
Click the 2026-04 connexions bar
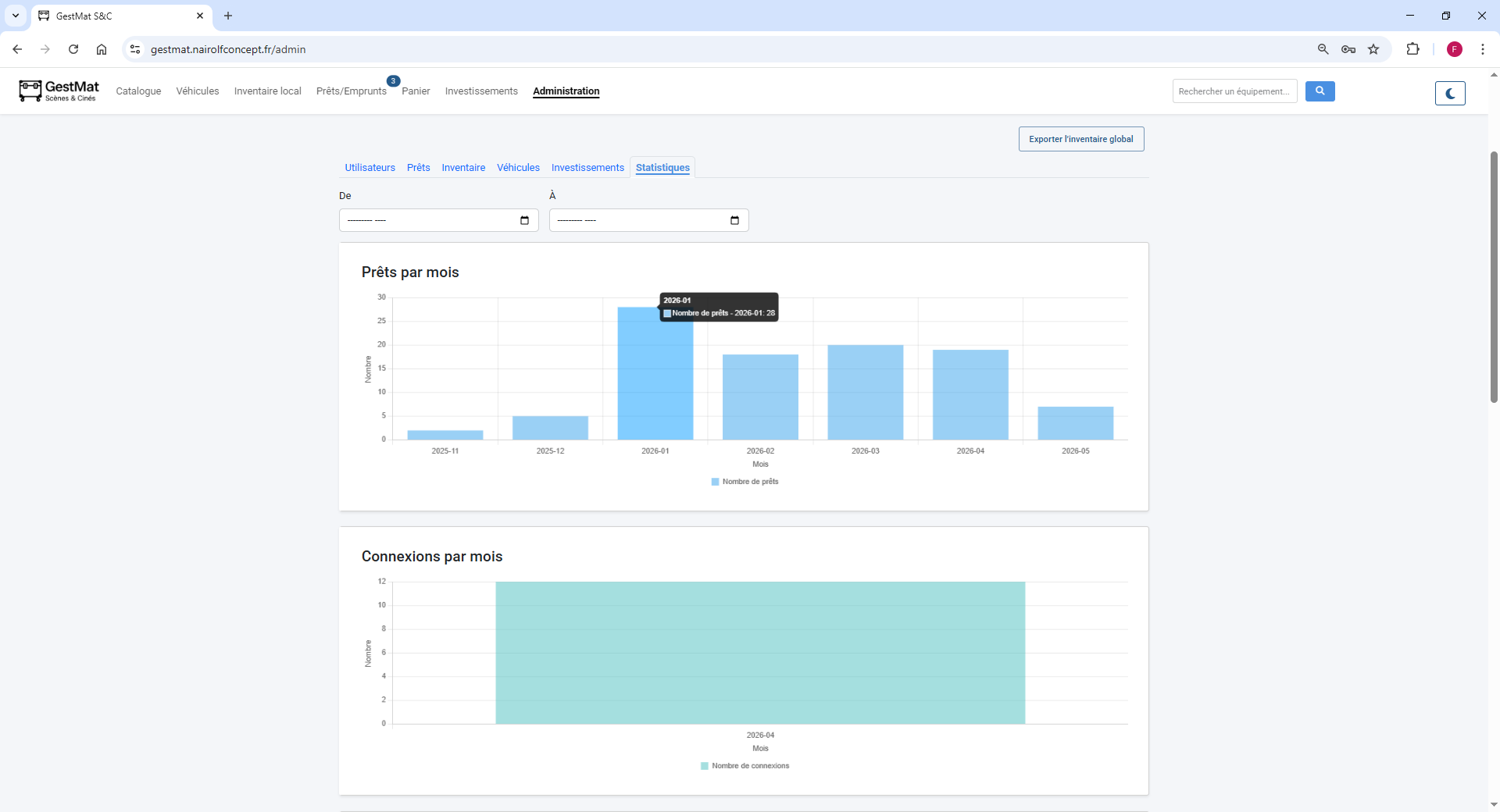[x=760, y=653]
